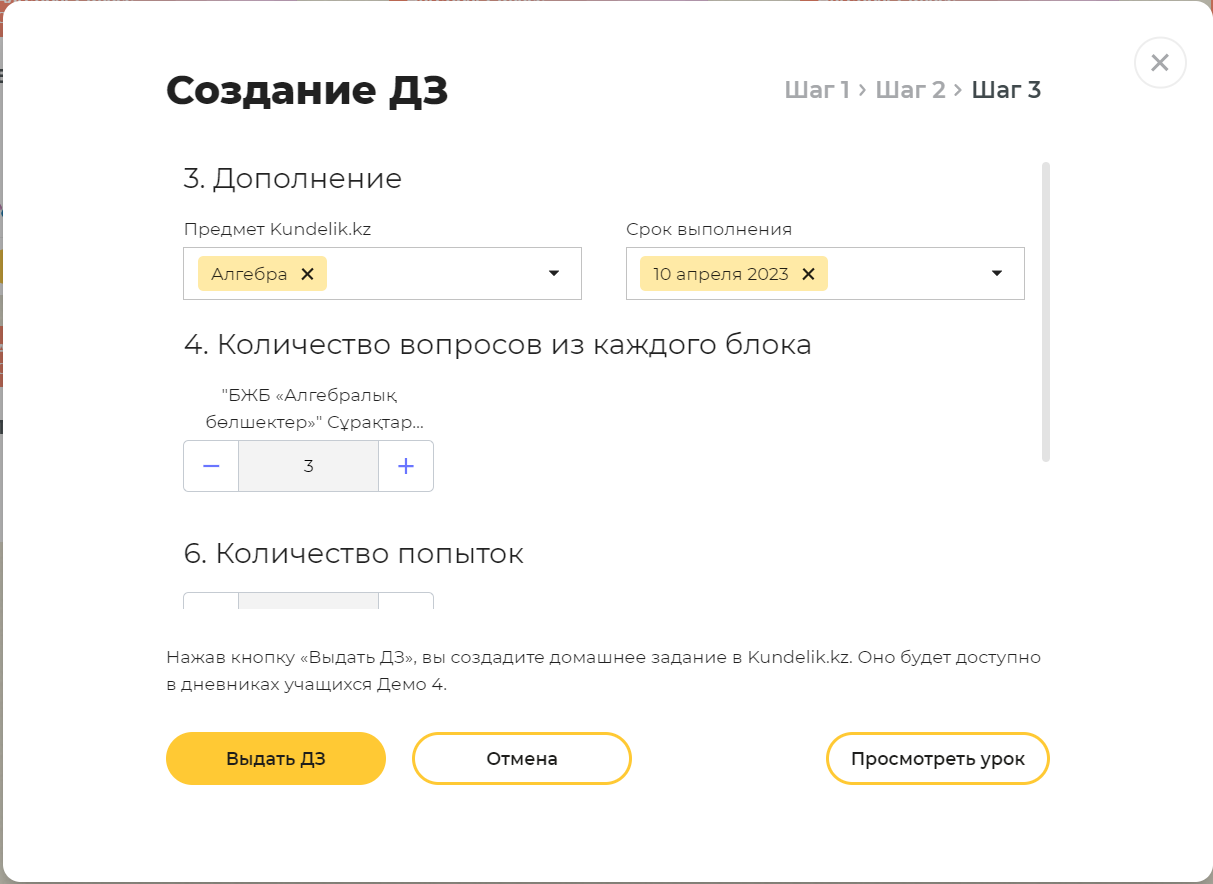The width and height of the screenshot is (1213, 884).
Task: Click the БЖБ Алгебралық бөлшектер block label
Action: [x=308, y=408]
